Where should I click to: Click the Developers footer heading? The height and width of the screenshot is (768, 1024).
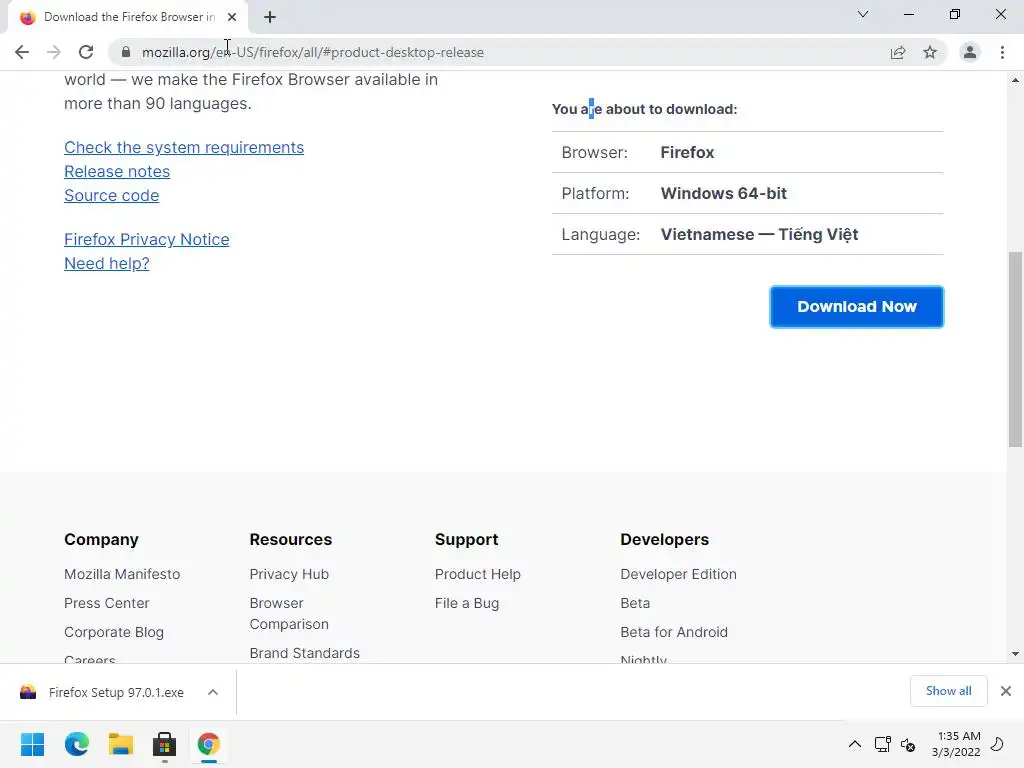[x=665, y=539]
